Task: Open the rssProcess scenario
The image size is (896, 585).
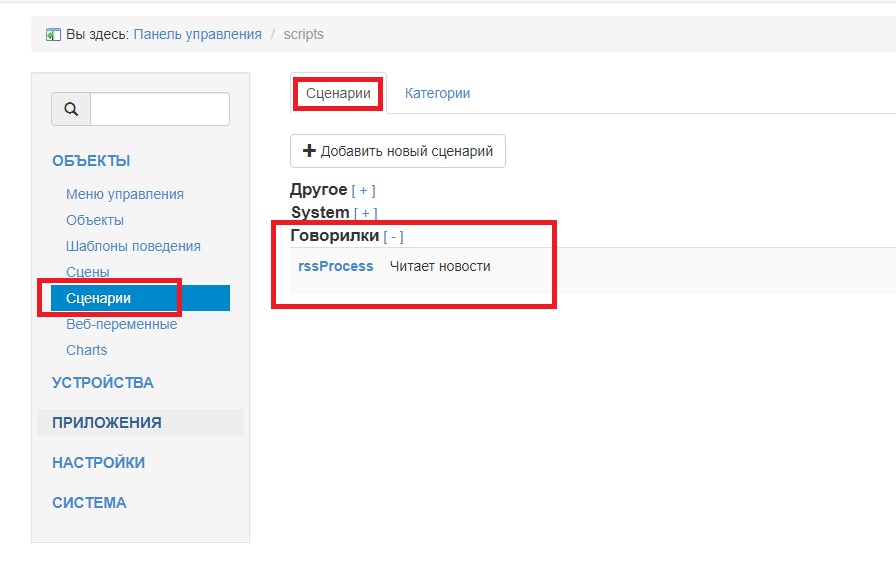Action: pos(336,266)
